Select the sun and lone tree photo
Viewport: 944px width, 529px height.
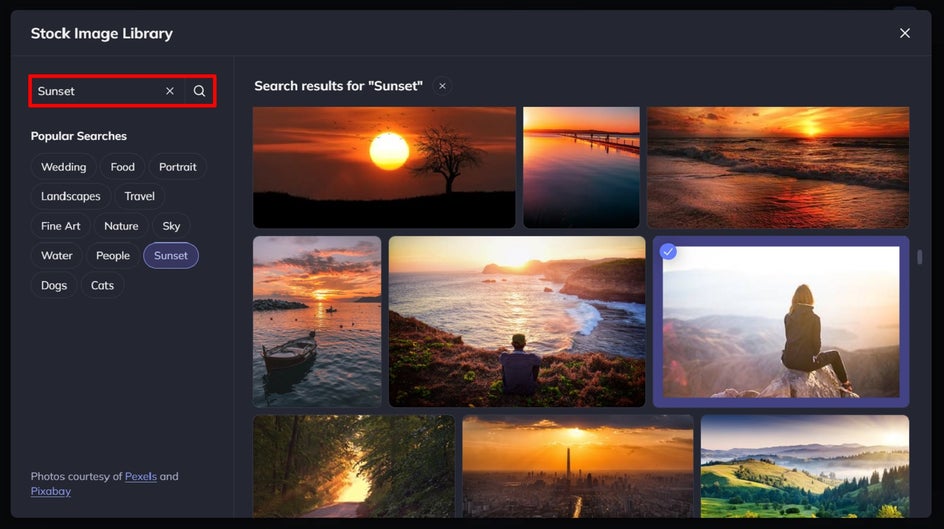[x=384, y=167]
